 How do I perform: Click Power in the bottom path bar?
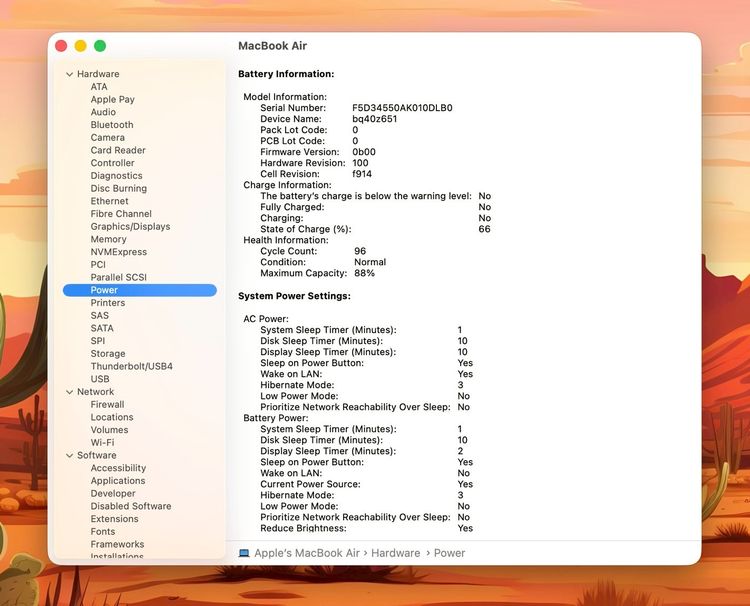point(449,553)
